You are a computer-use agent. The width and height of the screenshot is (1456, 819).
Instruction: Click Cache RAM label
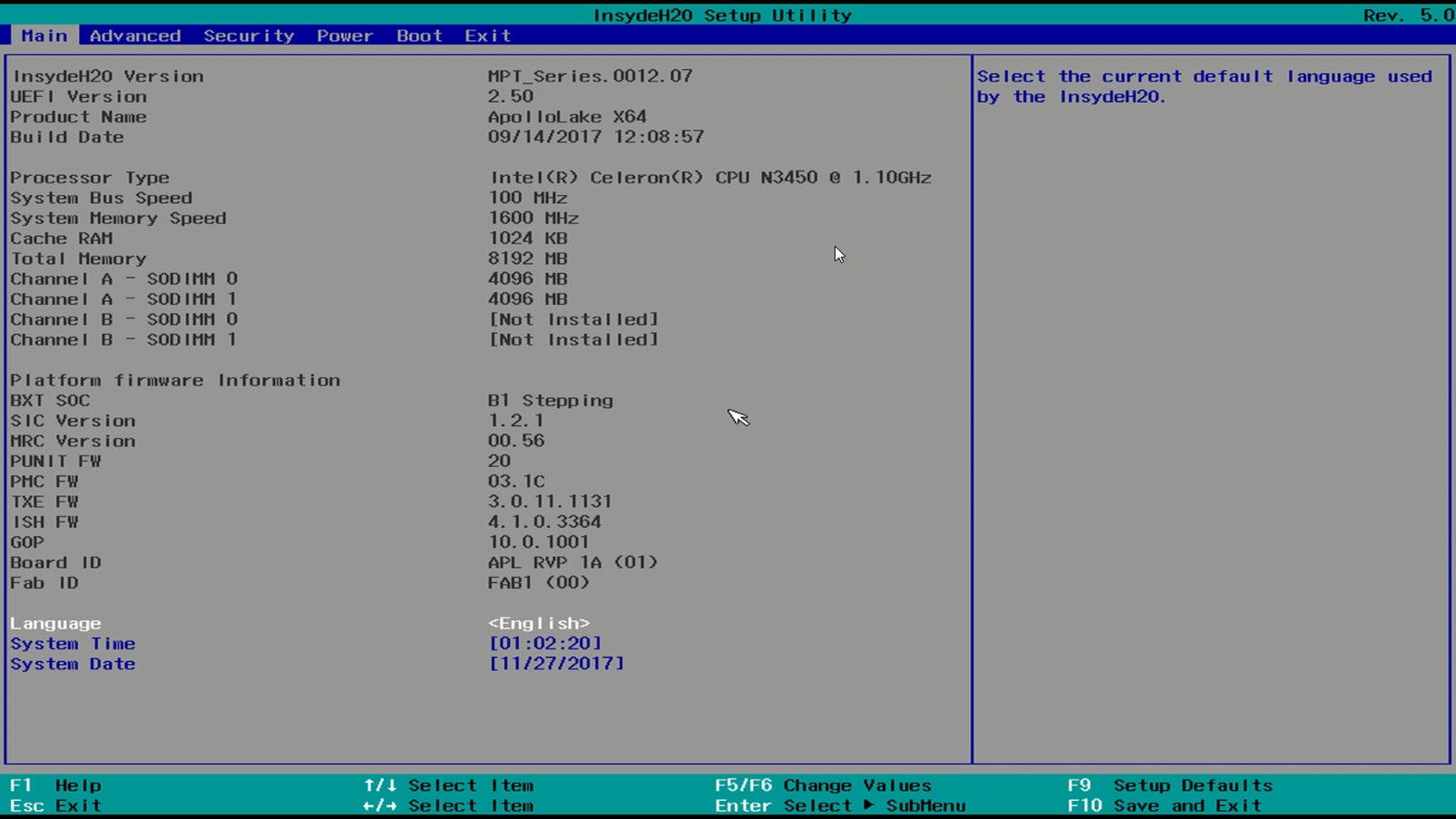[x=62, y=239]
